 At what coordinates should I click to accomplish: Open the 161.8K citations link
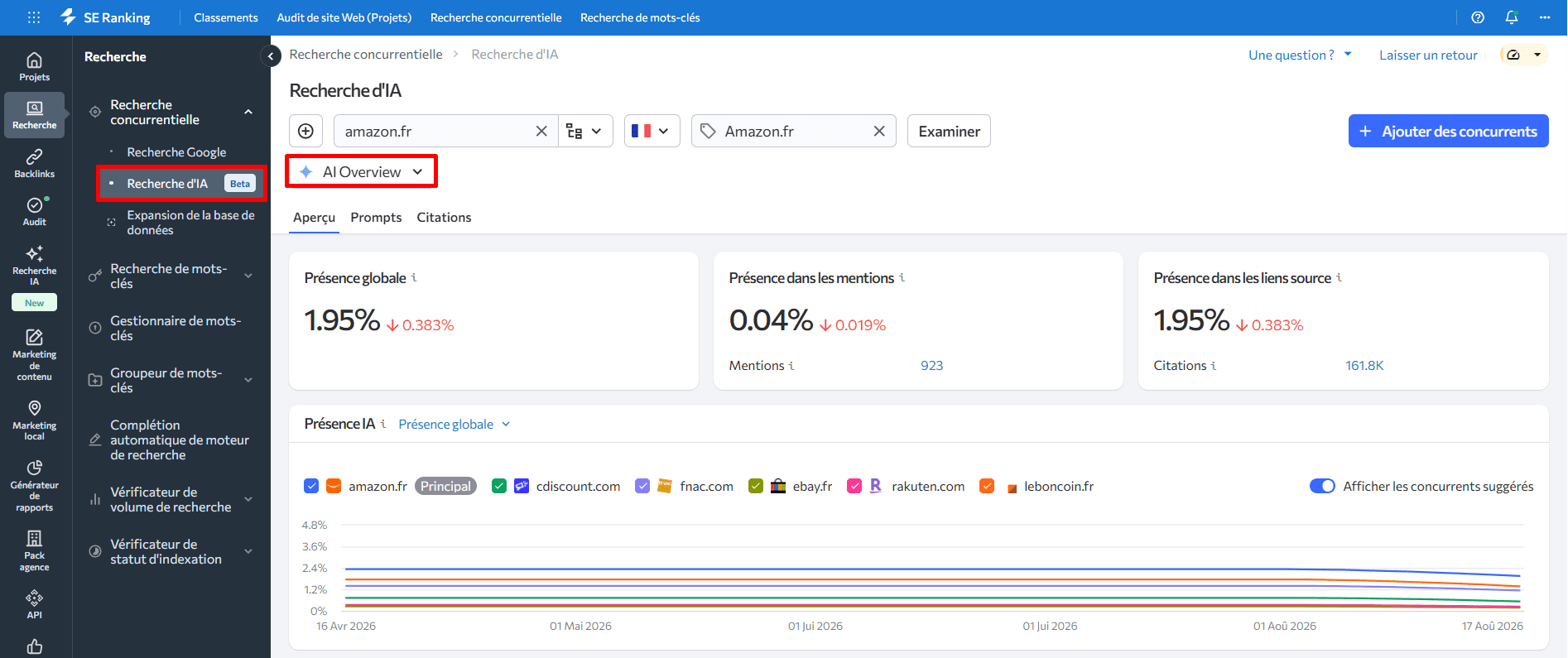(x=1364, y=365)
